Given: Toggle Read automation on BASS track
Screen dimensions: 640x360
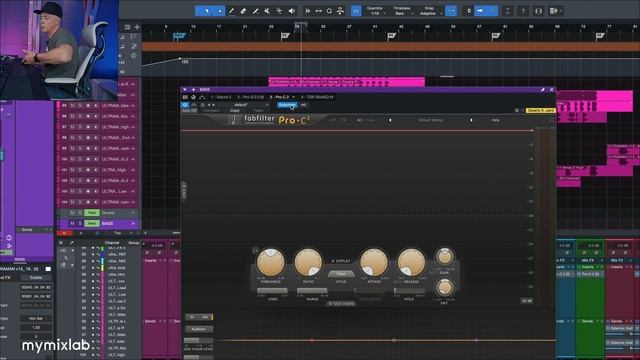Looking at the screenshot, I should click(x=92, y=223).
